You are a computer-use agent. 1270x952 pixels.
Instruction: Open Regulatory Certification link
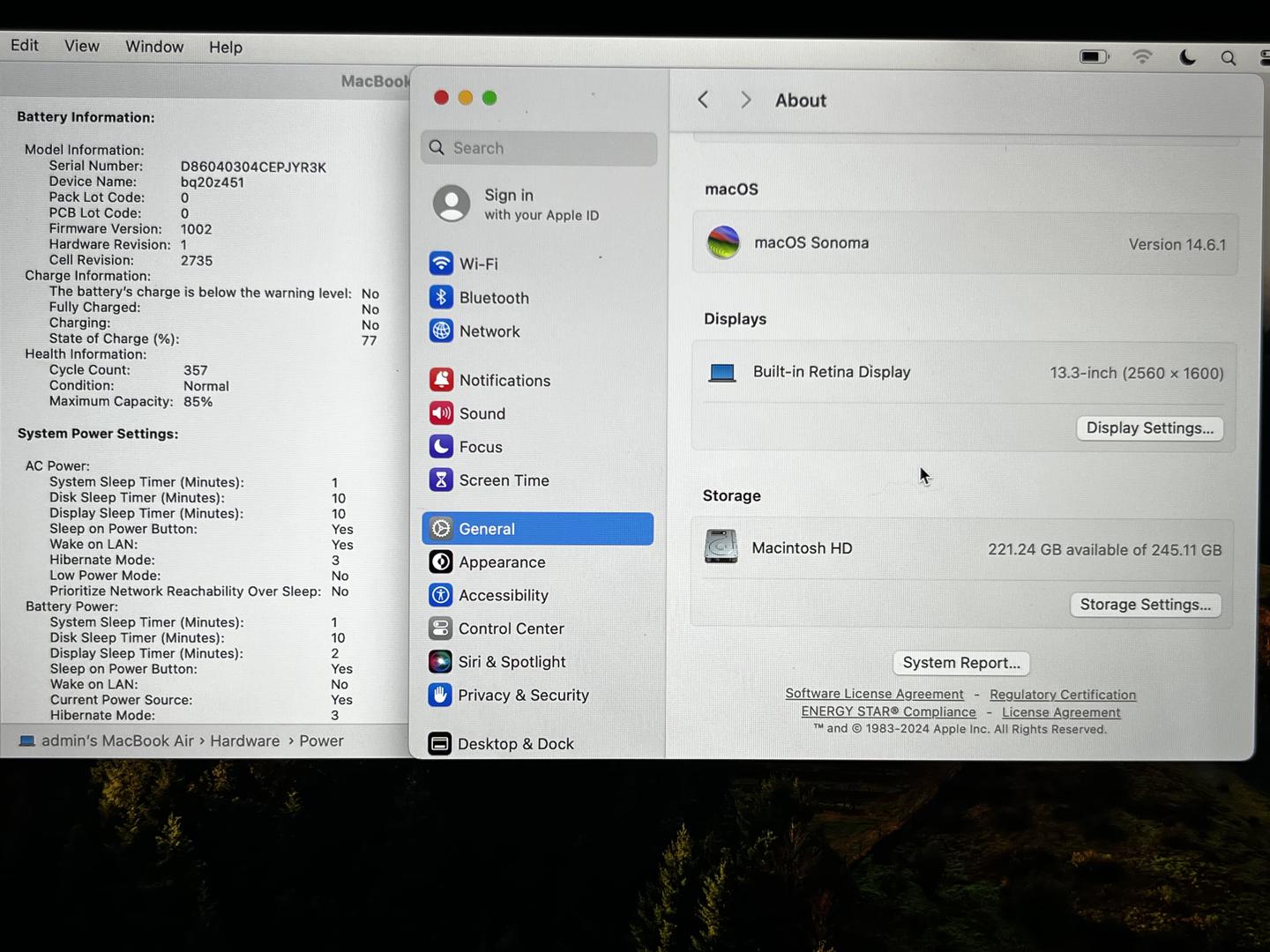point(1063,695)
